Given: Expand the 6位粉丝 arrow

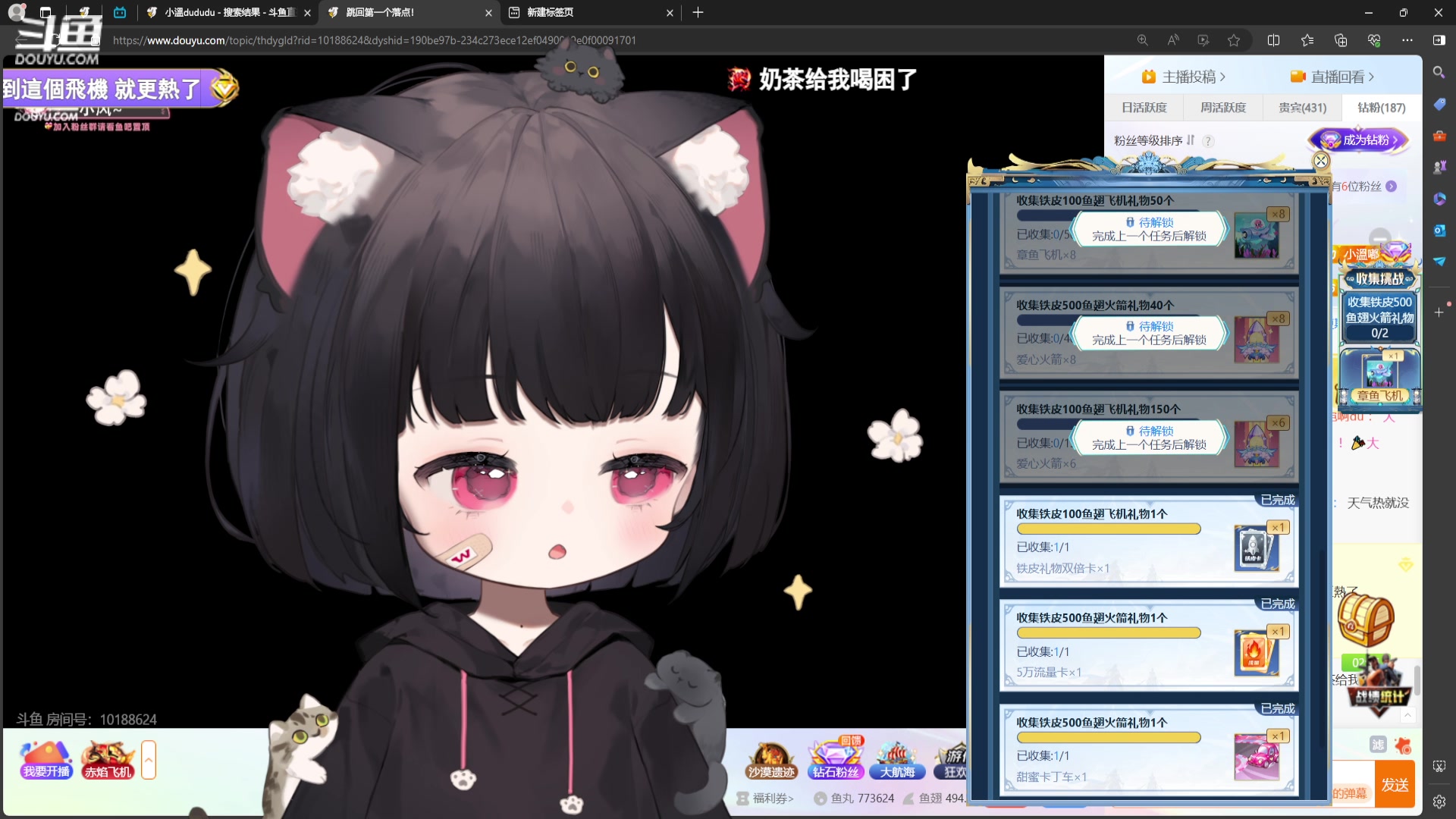Looking at the screenshot, I should click(1391, 187).
